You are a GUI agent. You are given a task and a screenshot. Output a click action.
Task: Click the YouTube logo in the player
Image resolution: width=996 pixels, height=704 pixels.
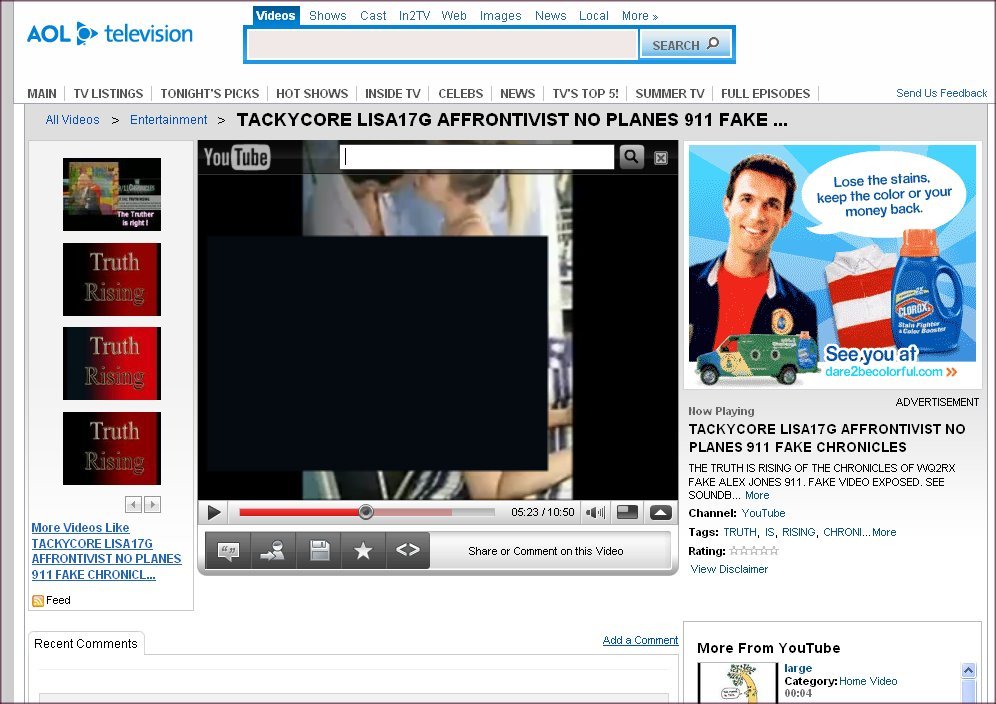coord(236,157)
